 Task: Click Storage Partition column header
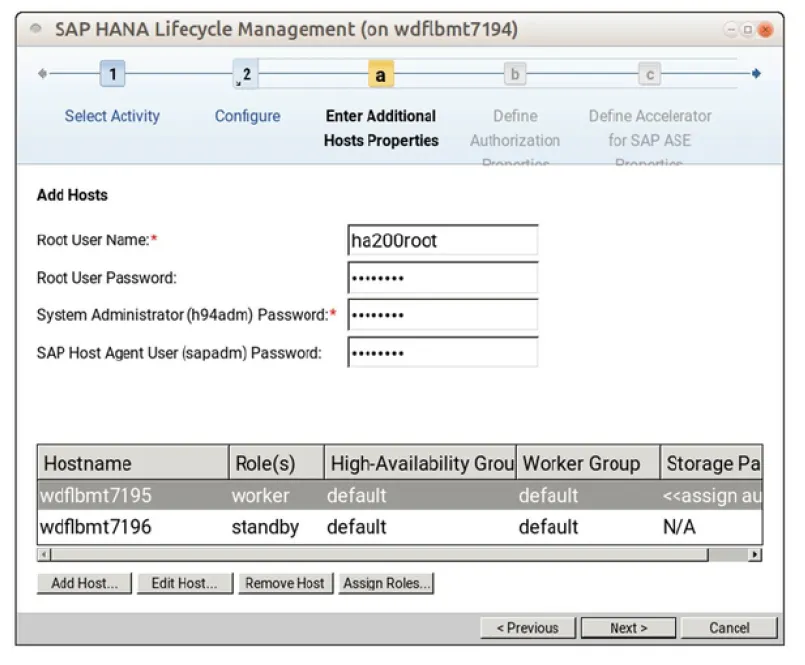click(712, 463)
